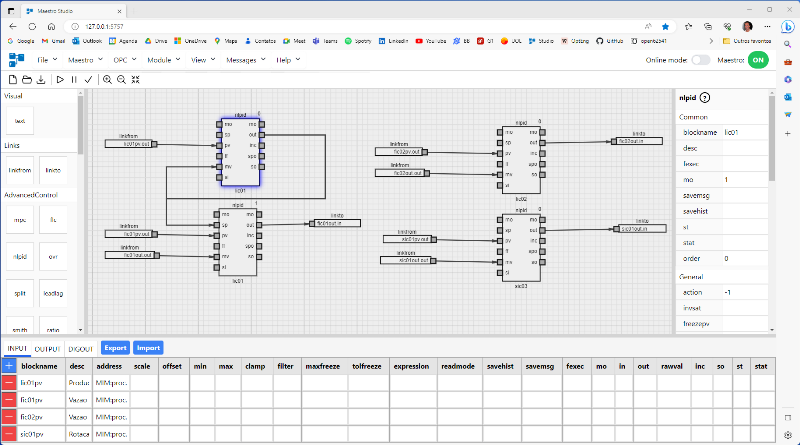
Task: Expand the OPC dropdown menu
Action: tap(125, 60)
